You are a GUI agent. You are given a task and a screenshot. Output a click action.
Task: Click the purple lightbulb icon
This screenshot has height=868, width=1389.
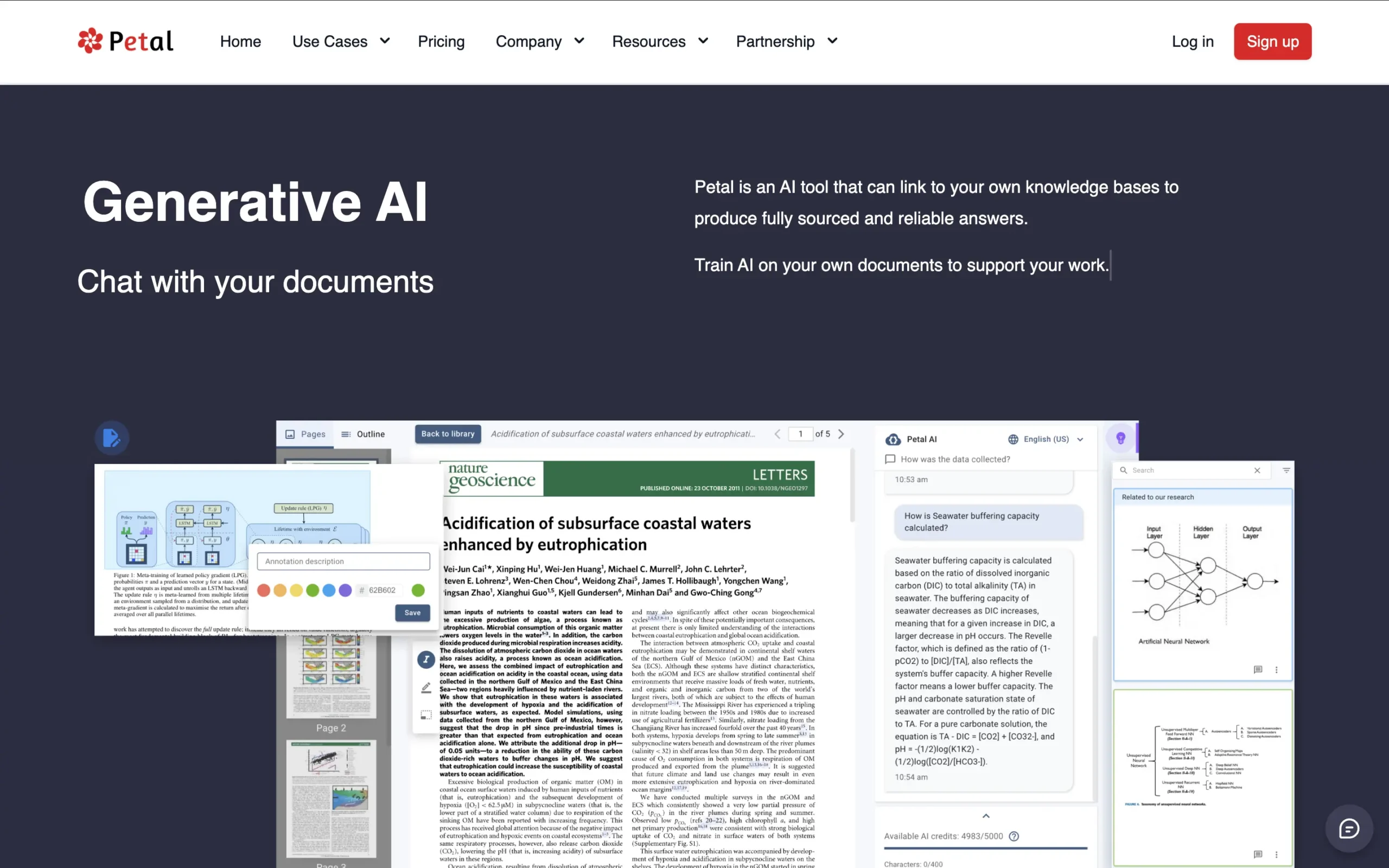coord(1120,438)
